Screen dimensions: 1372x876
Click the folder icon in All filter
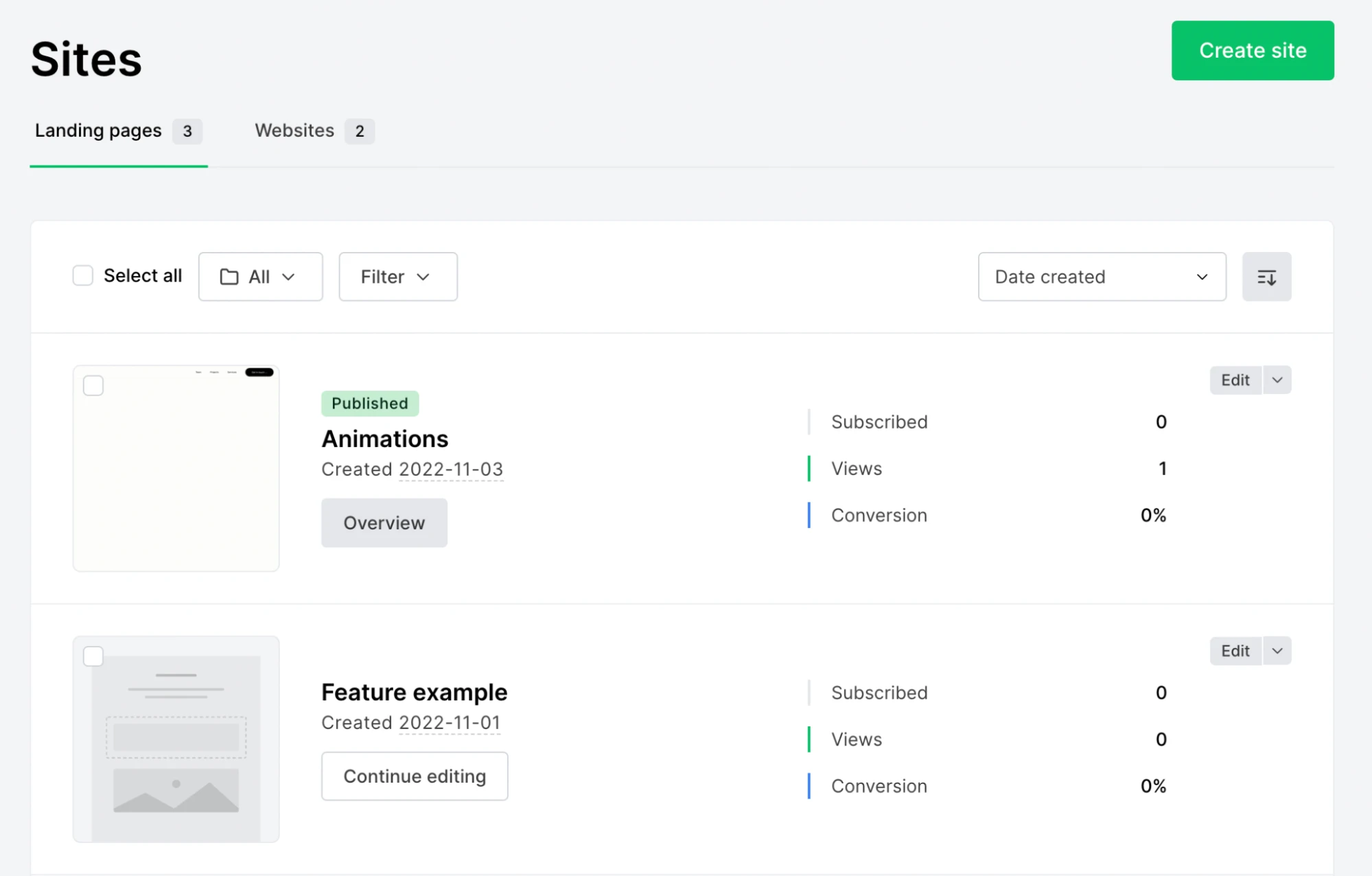[229, 277]
